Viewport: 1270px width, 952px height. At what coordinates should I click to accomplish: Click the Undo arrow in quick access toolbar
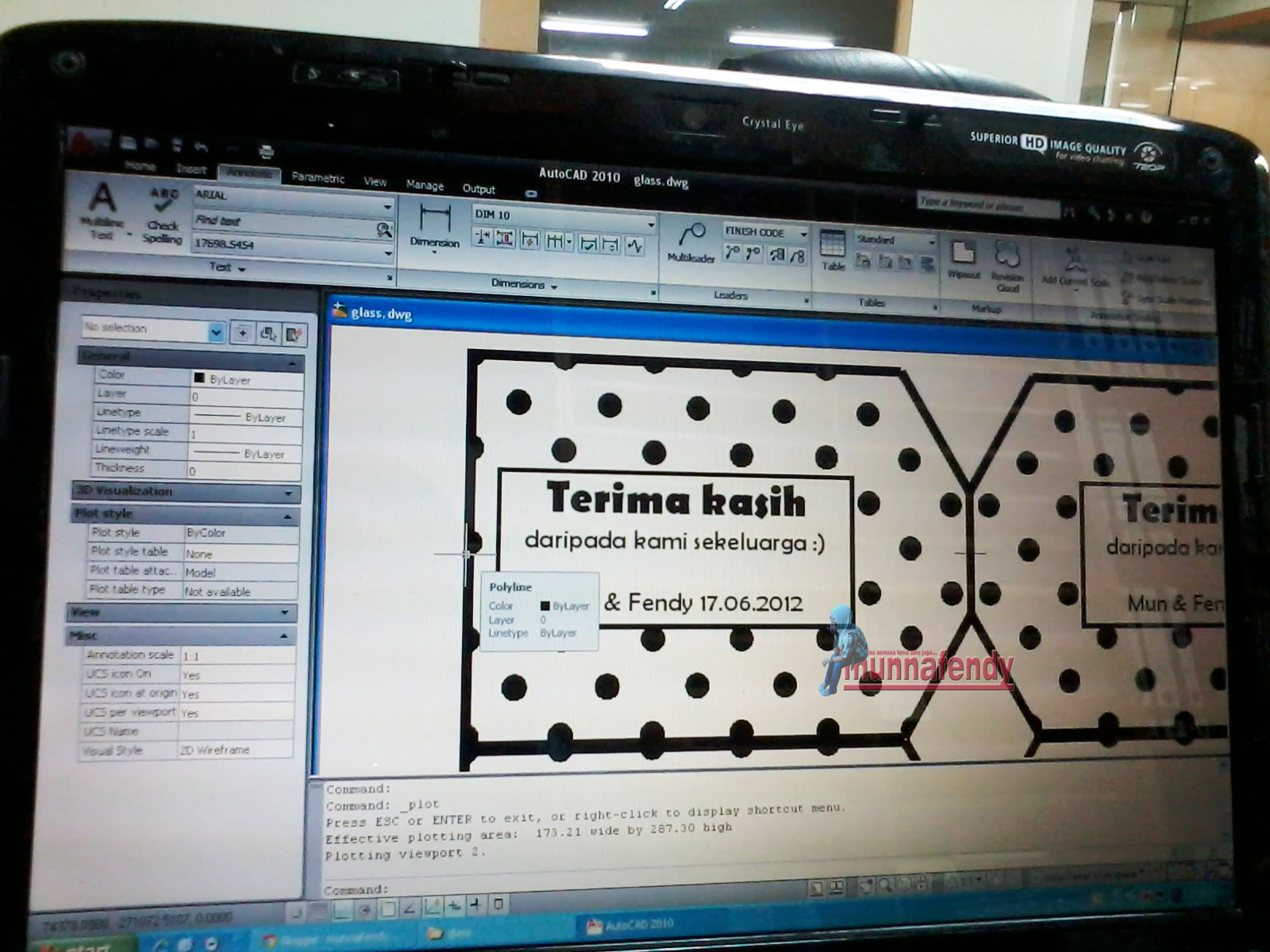point(200,148)
